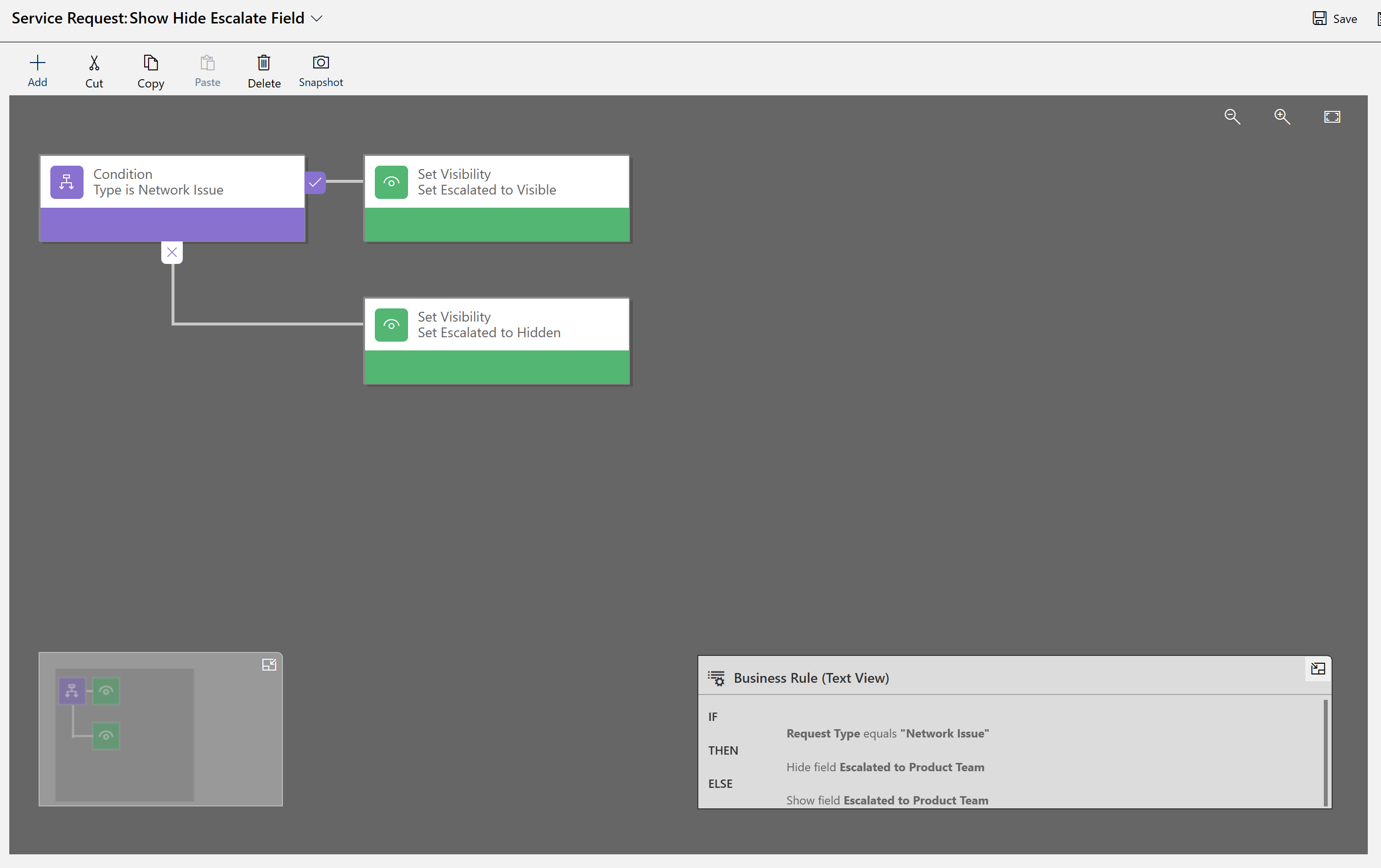Select the Set Escalated to Hidden eye icon

391,325
